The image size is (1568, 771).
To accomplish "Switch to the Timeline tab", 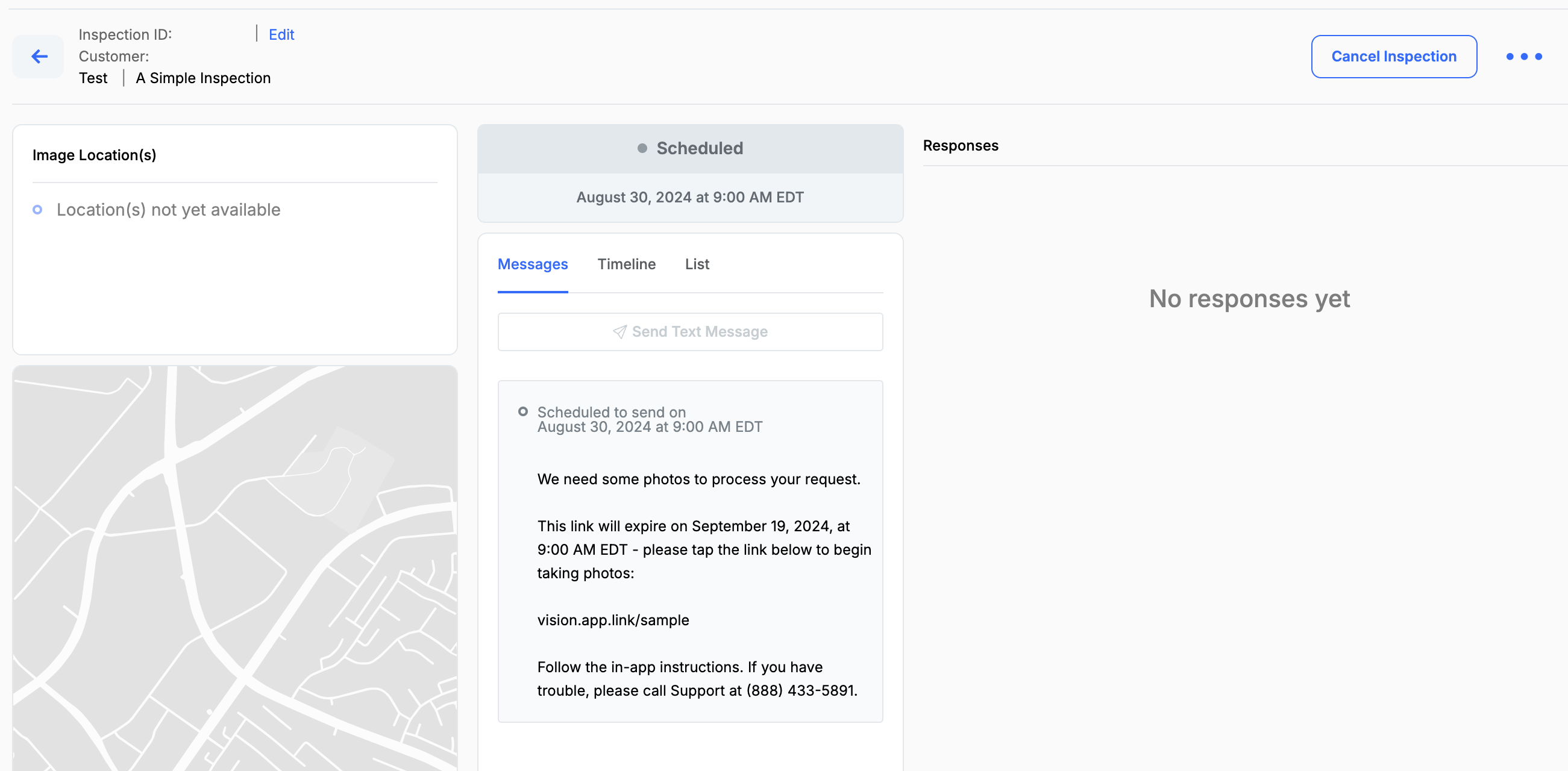I will (626, 264).
